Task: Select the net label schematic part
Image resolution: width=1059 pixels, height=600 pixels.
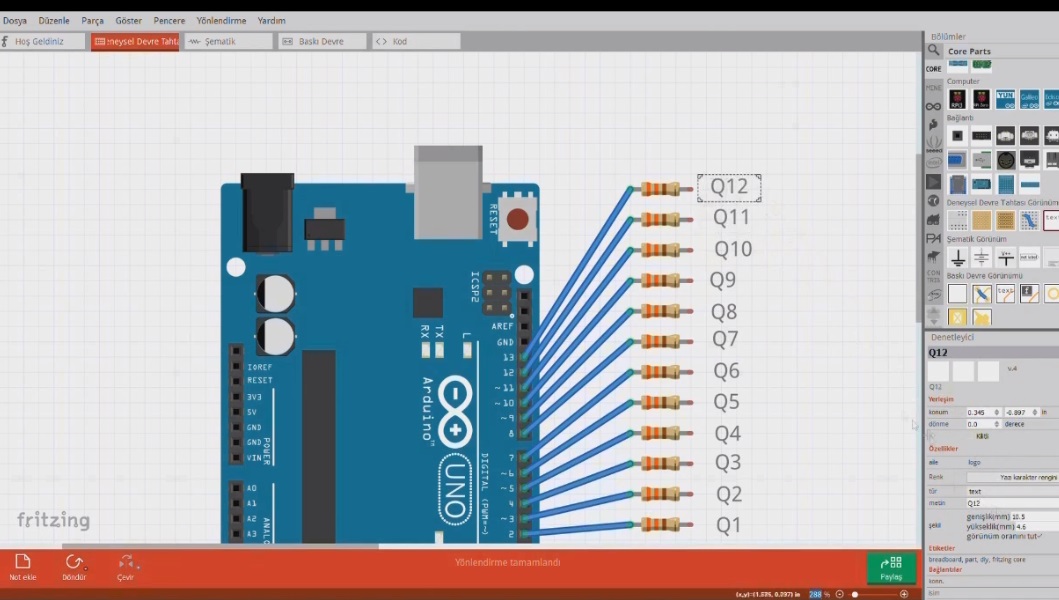Action: tap(1029, 257)
